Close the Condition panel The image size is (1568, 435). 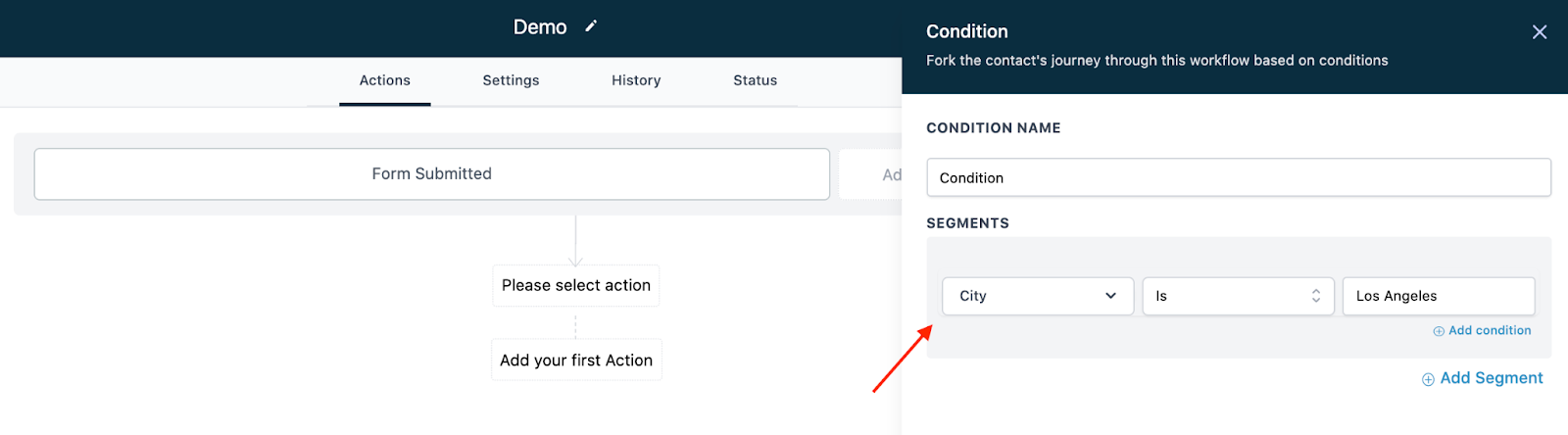click(1539, 32)
